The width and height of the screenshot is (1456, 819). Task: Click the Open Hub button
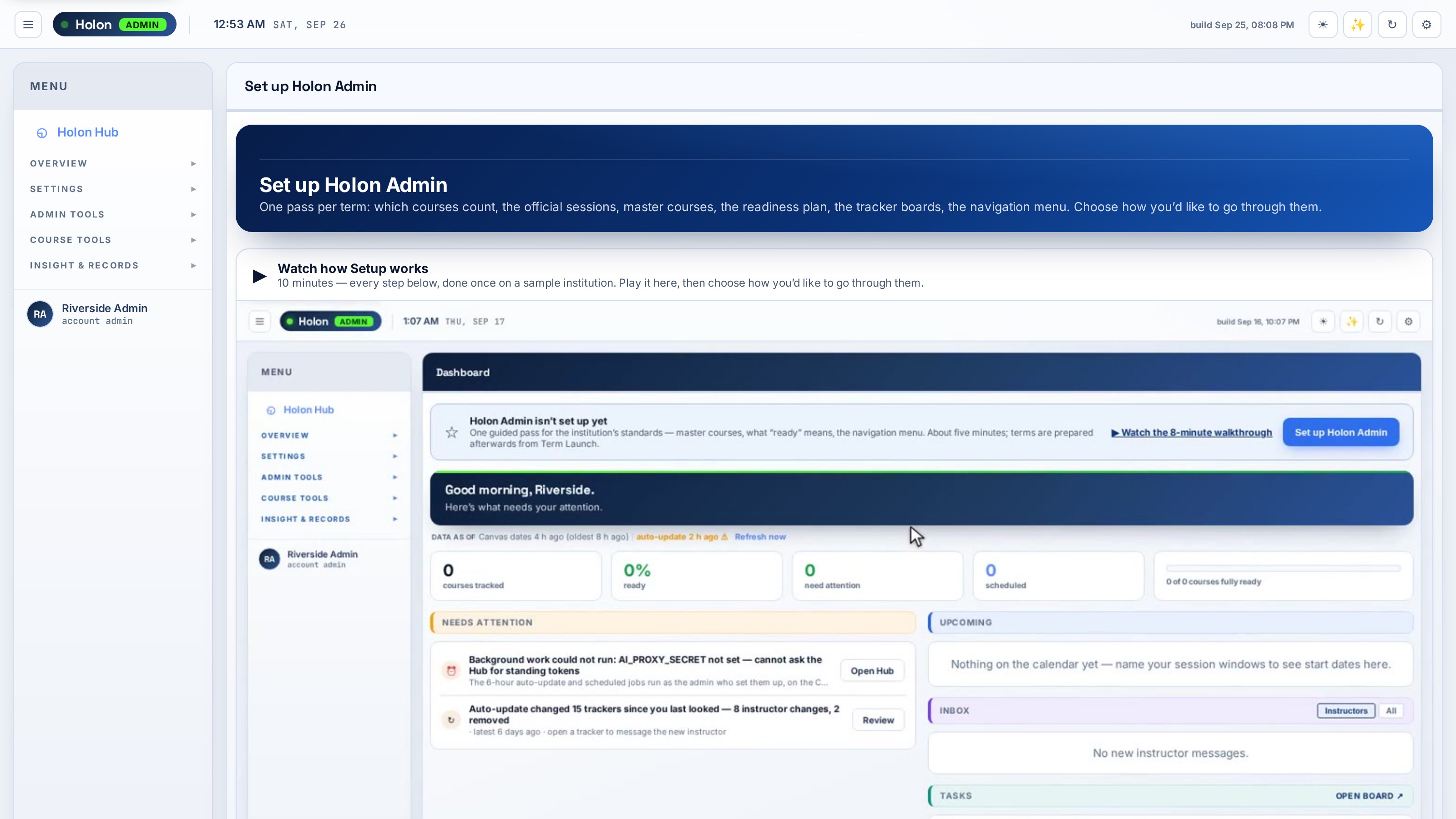pos(872,671)
